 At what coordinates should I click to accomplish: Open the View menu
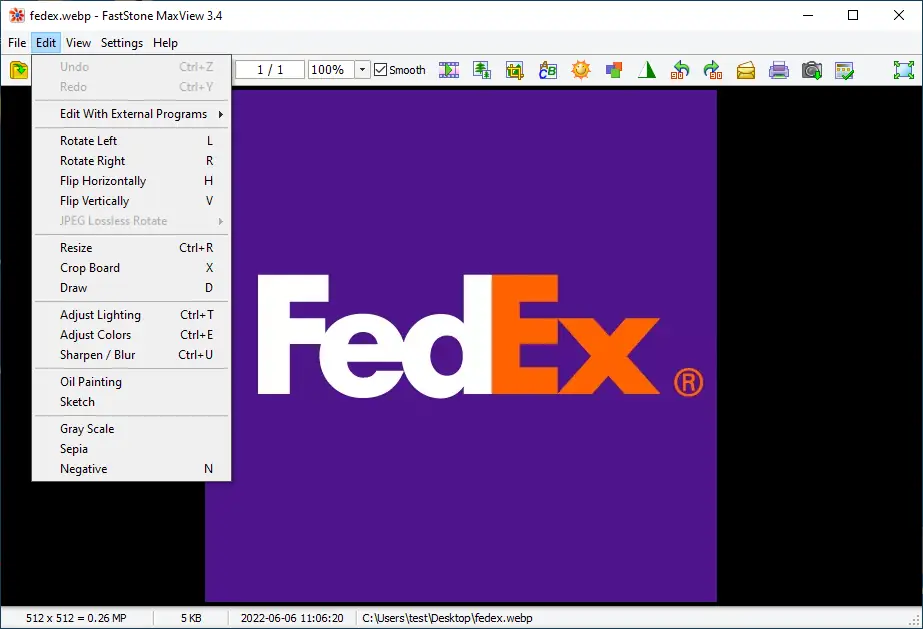pyautogui.click(x=78, y=43)
